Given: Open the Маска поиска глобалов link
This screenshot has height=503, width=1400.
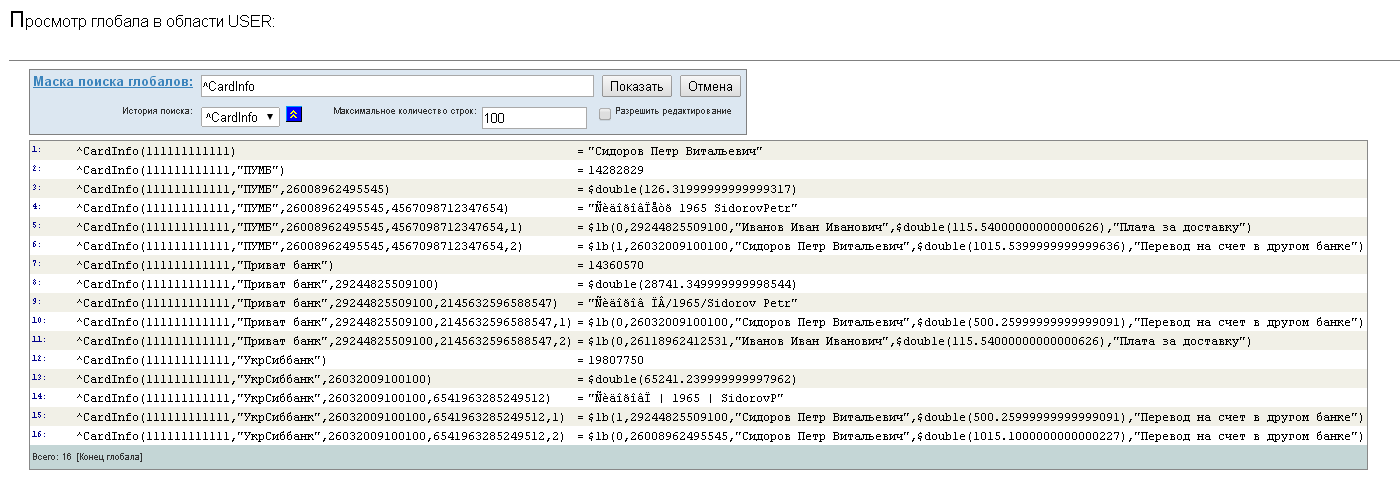Looking at the screenshot, I should point(113,82).
